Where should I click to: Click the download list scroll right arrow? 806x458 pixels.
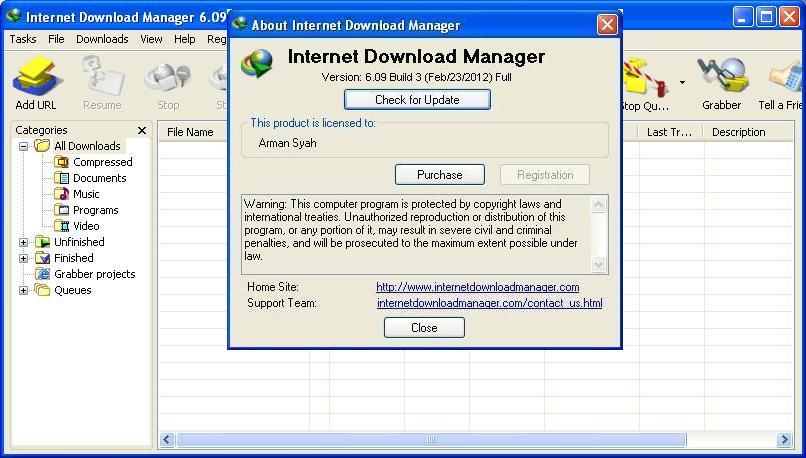(784, 439)
